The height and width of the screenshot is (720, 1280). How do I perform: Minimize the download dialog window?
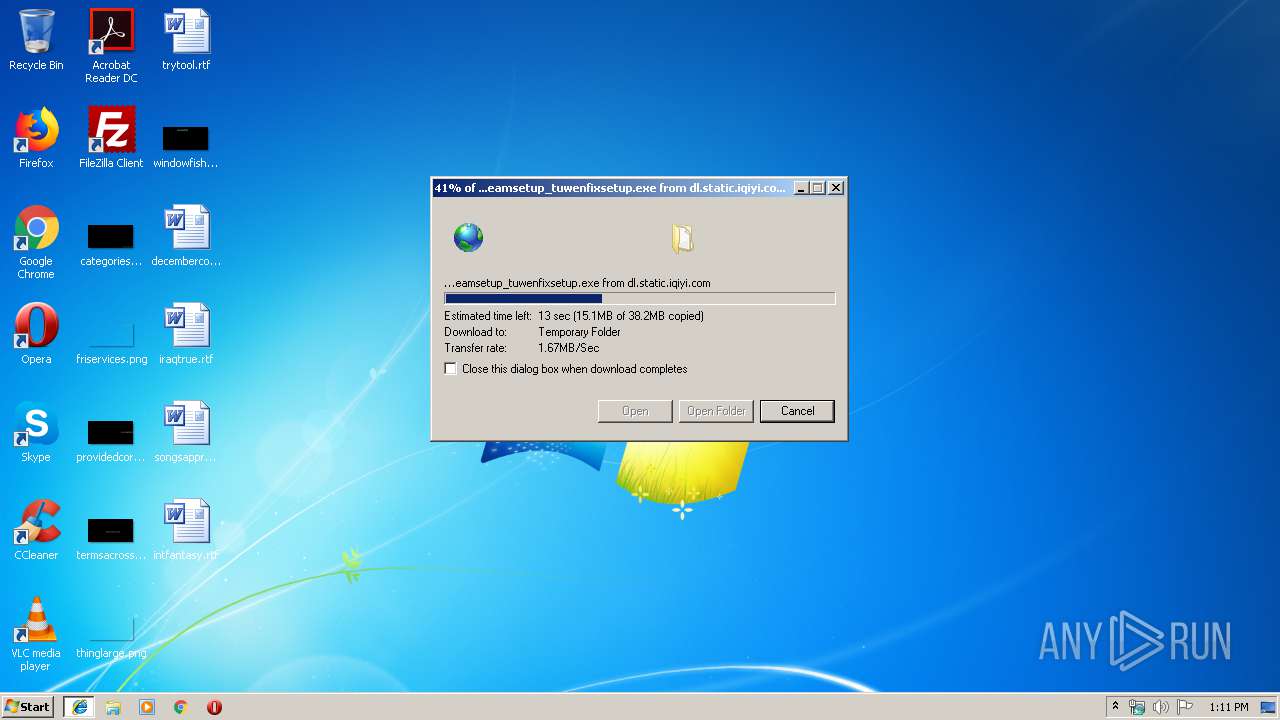[801, 188]
